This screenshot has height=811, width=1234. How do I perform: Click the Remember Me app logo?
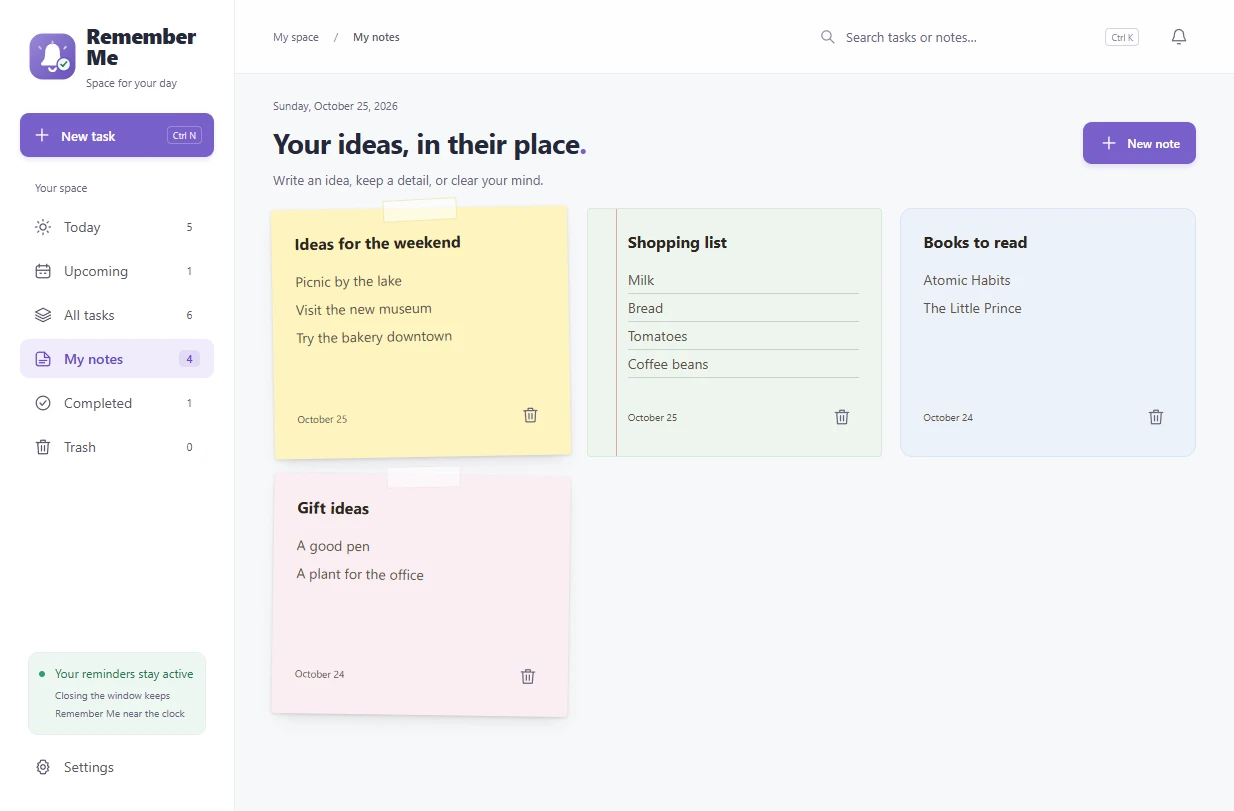point(52,56)
